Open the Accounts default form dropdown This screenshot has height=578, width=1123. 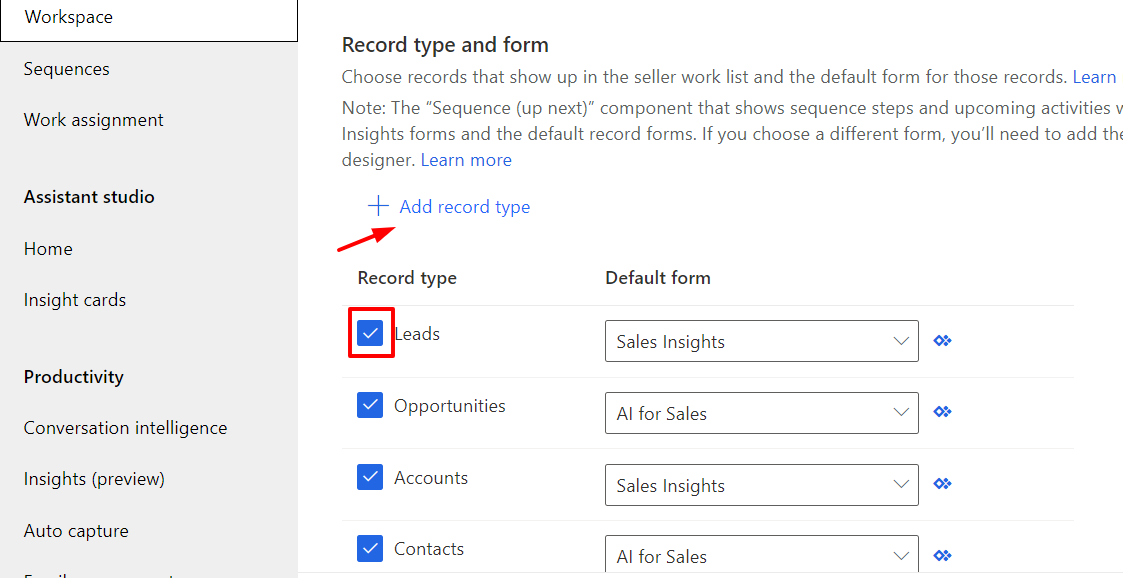click(x=761, y=485)
